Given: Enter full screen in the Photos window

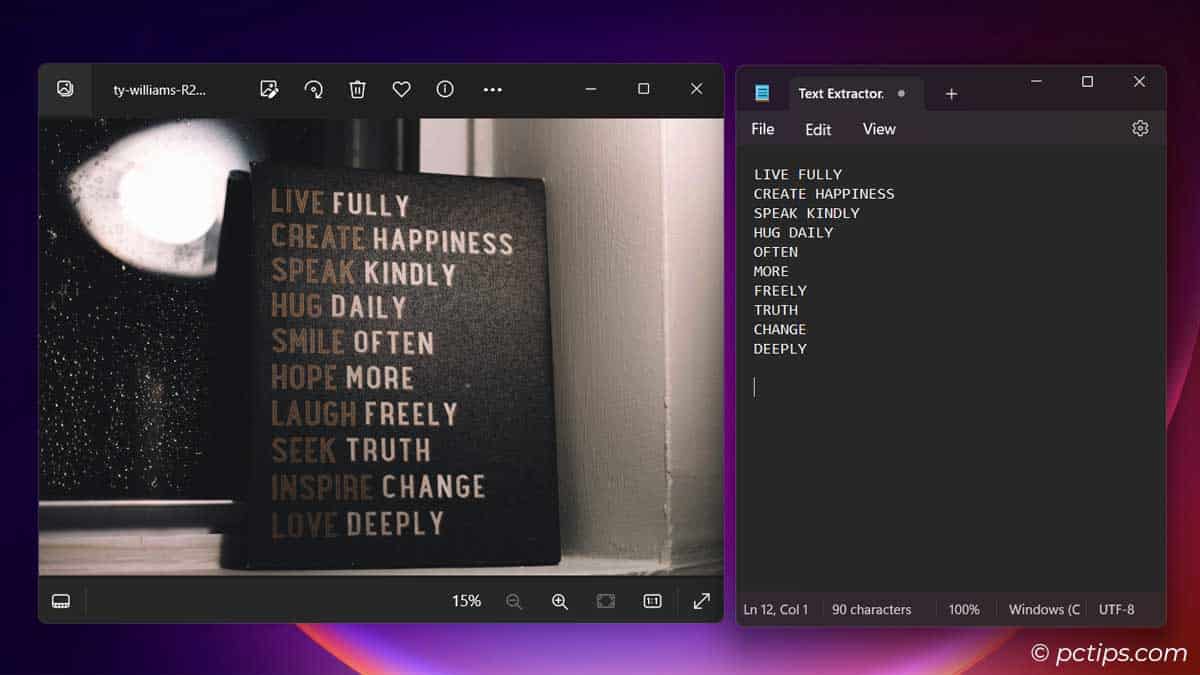Looking at the screenshot, I should coord(702,601).
